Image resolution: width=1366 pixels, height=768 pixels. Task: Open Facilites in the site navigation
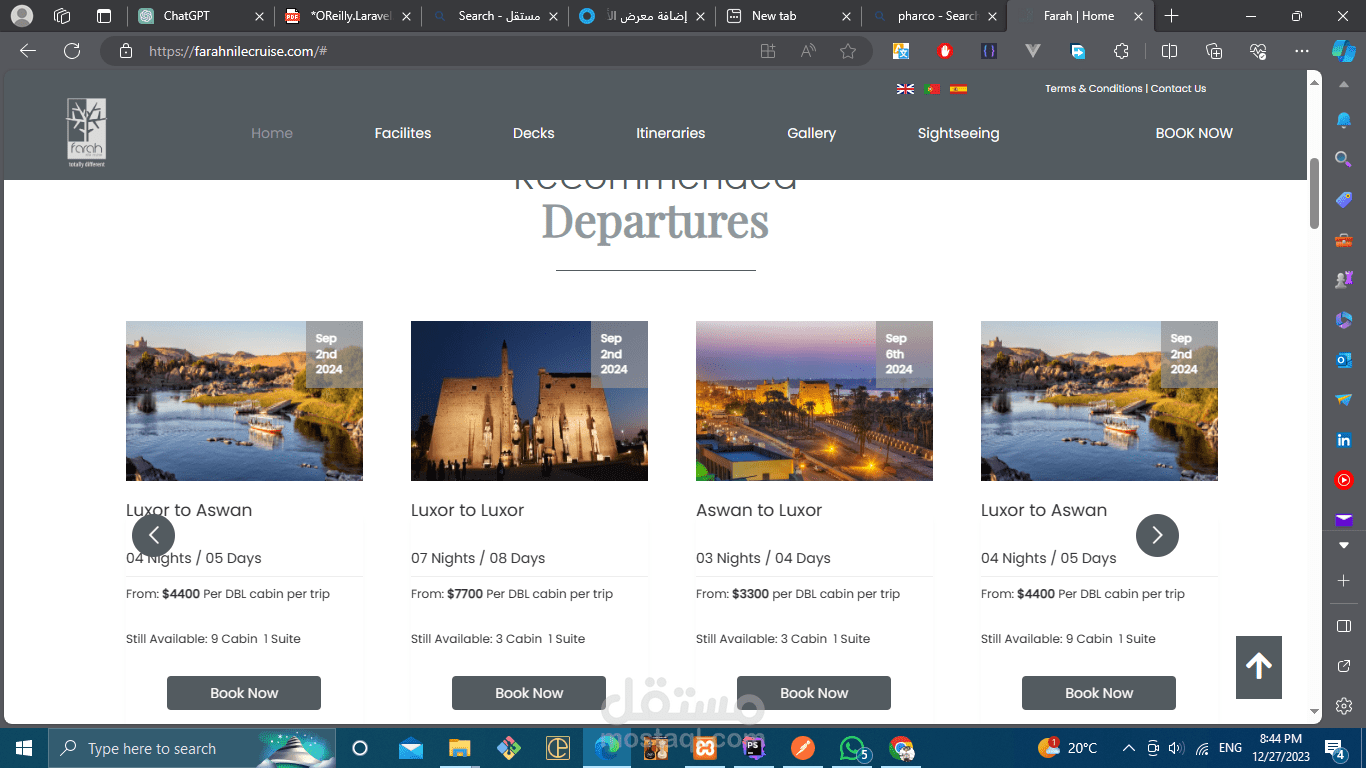(x=403, y=133)
